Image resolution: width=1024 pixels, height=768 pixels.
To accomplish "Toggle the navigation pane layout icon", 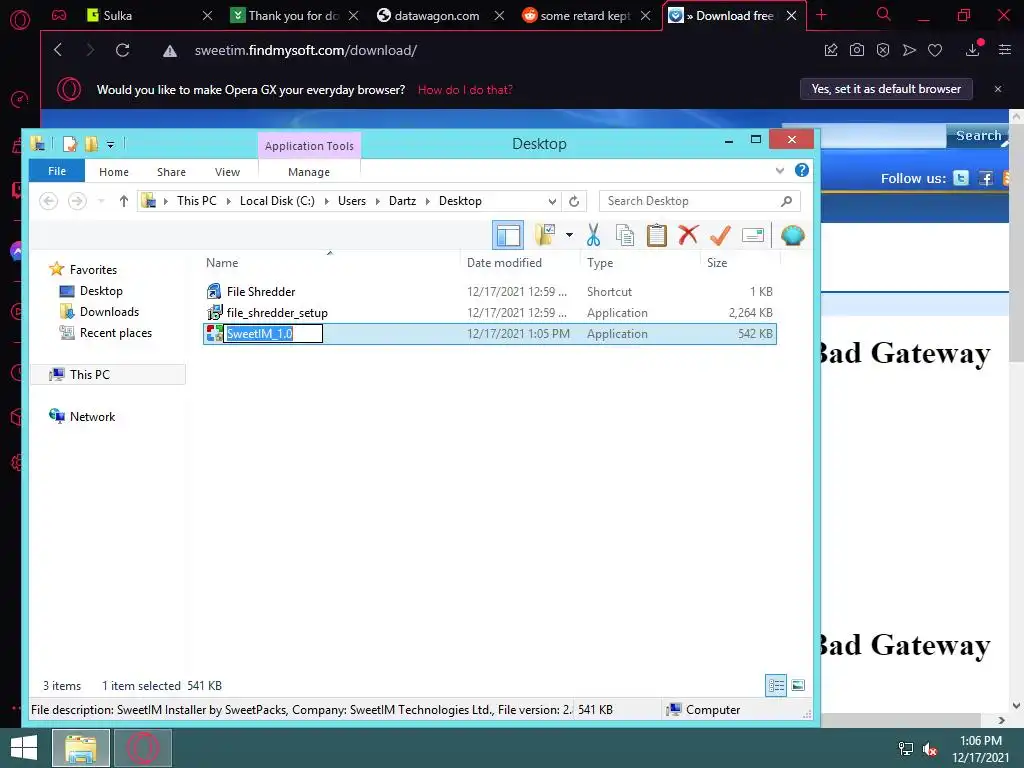I will [x=507, y=235].
